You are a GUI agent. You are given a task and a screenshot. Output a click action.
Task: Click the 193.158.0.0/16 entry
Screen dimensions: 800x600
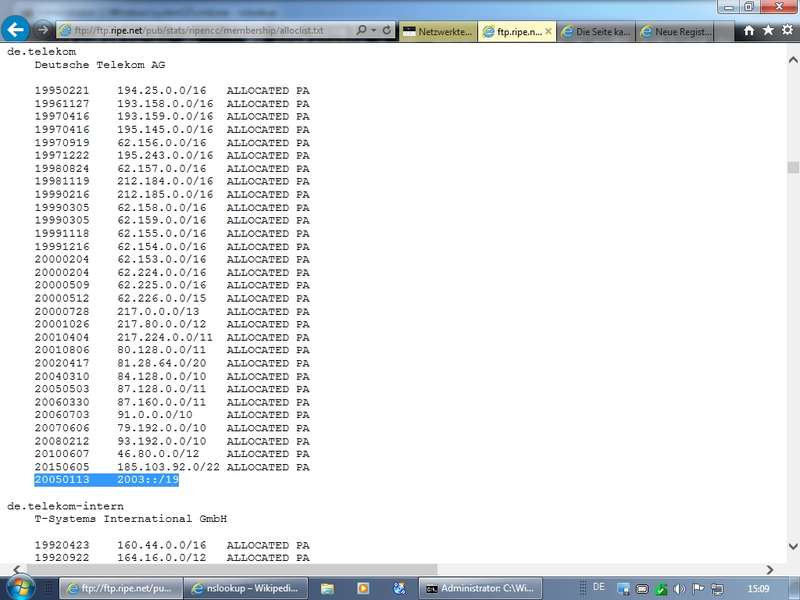[165, 104]
